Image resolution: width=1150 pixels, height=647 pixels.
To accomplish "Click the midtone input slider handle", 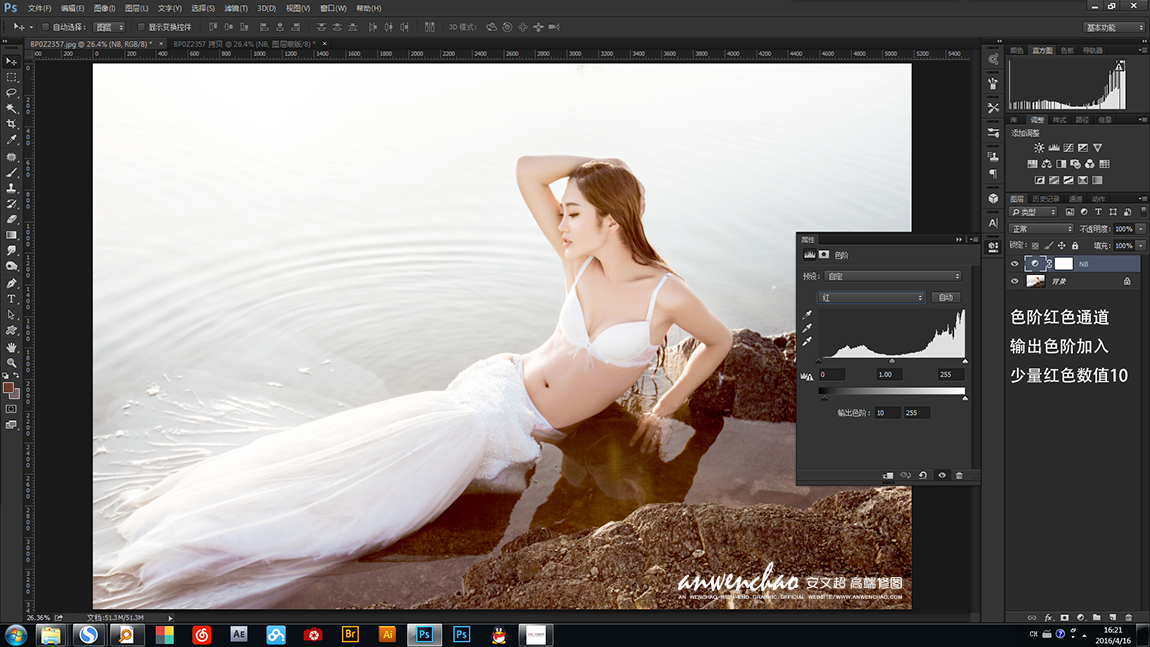I will pos(892,361).
